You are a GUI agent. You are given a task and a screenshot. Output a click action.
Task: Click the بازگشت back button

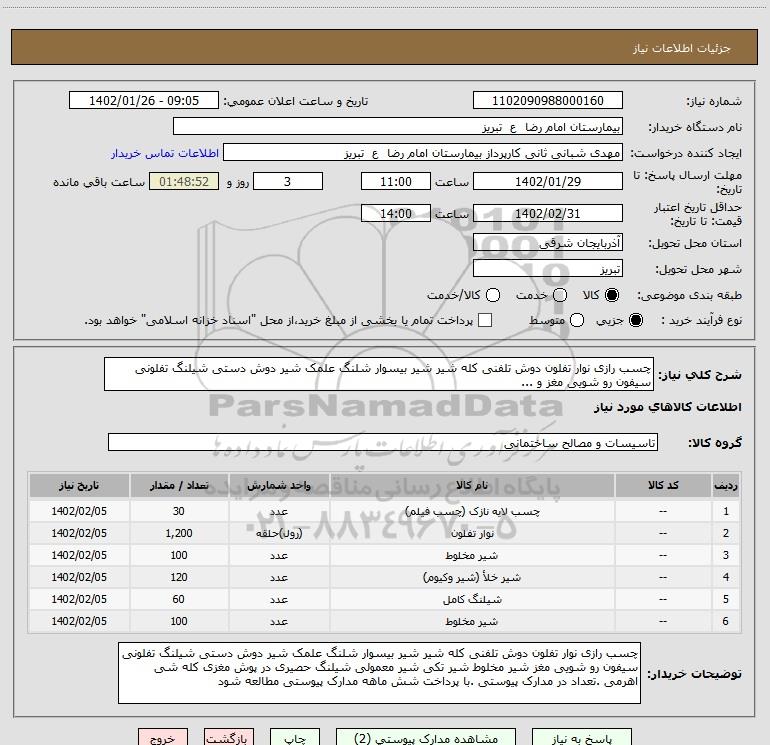click(x=229, y=737)
